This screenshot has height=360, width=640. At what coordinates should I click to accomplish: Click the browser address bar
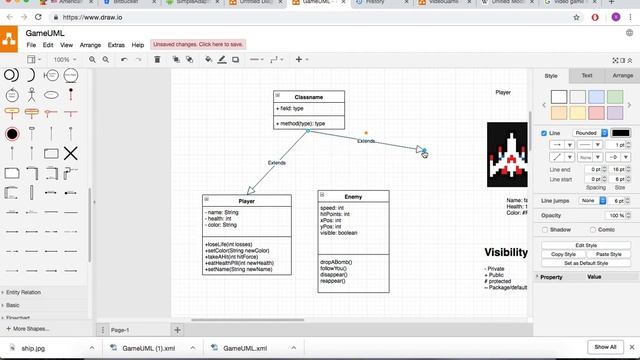pos(310,18)
